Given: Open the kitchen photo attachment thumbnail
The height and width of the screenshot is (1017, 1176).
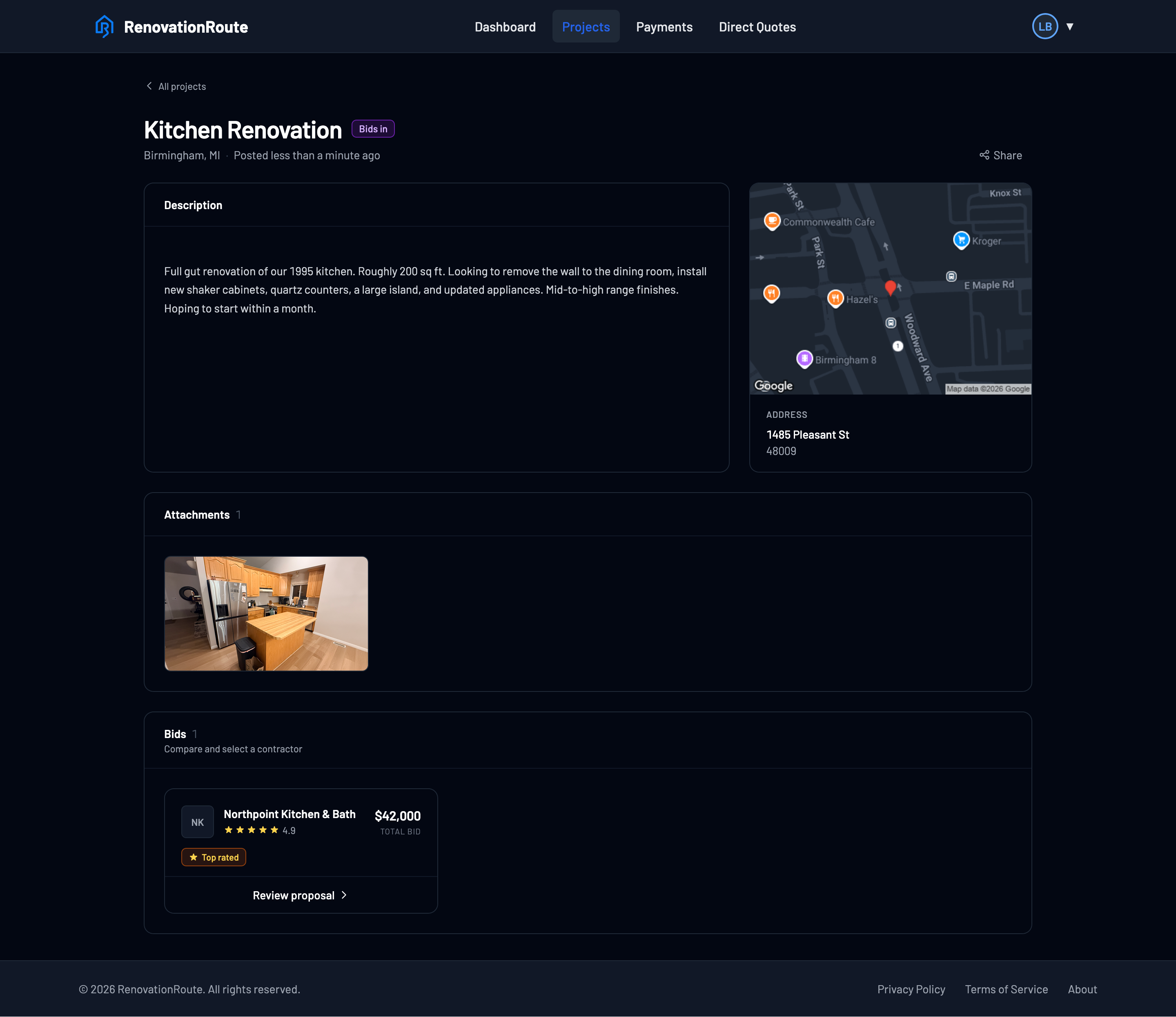Looking at the screenshot, I should 266,613.
